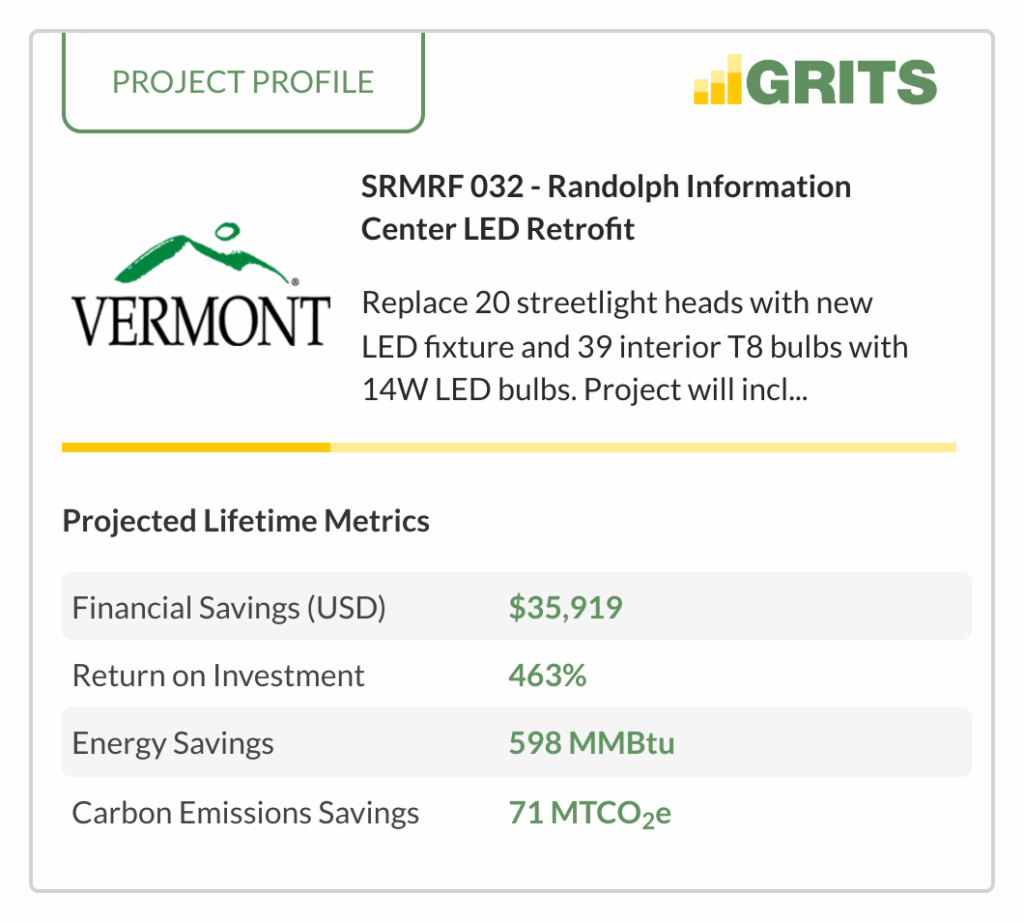Select the Projected Lifetime Metrics heading
The image size is (1024, 922).
[x=246, y=521]
